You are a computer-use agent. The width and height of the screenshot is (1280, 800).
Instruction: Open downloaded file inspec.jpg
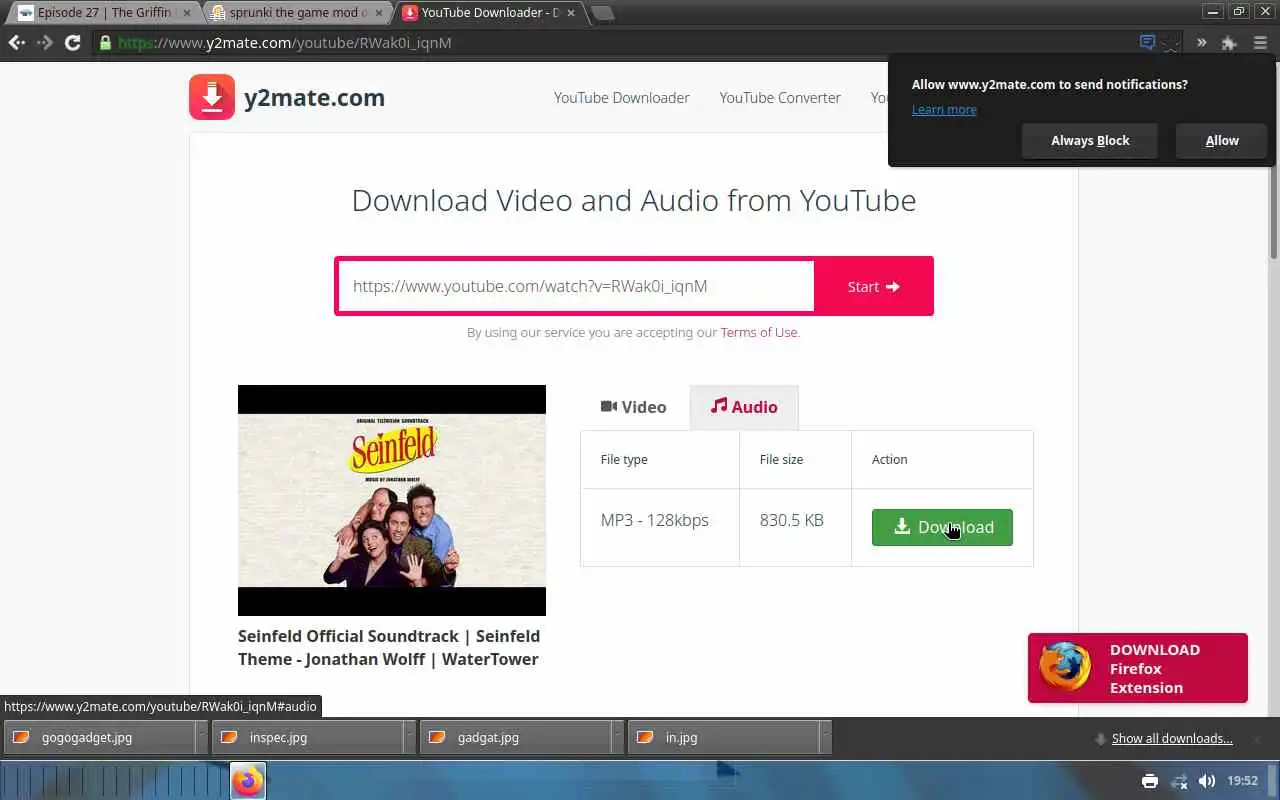pyautogui.click(x=308, y=737)
